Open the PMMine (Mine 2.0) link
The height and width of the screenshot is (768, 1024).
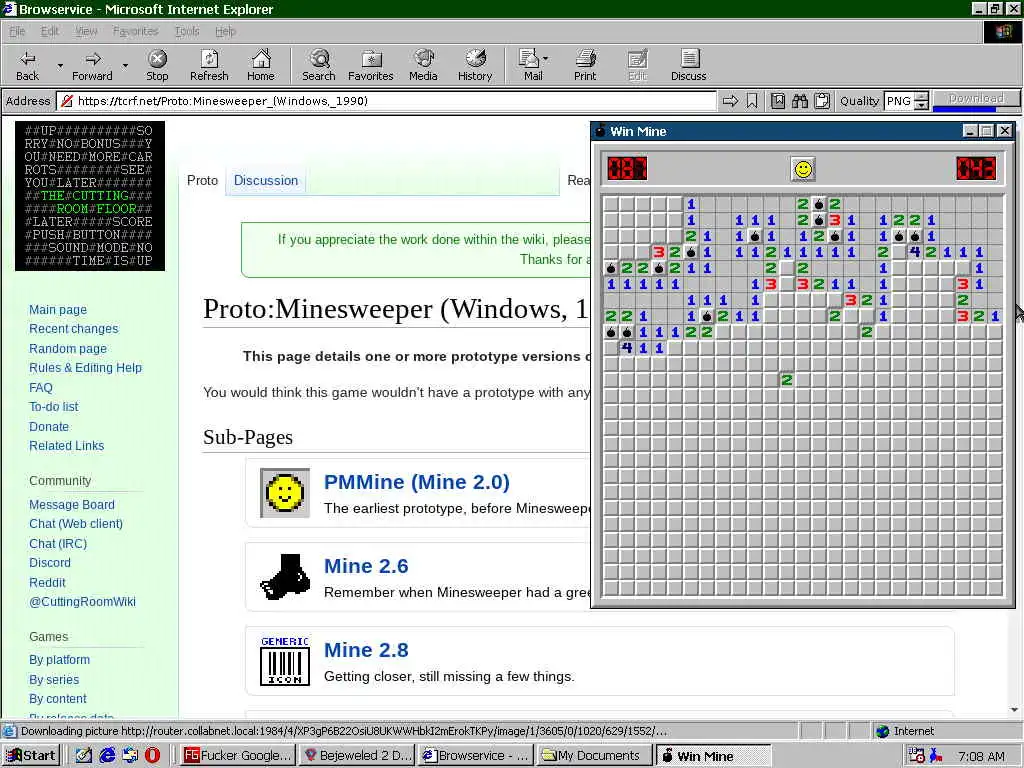click(x=417, y=482)
